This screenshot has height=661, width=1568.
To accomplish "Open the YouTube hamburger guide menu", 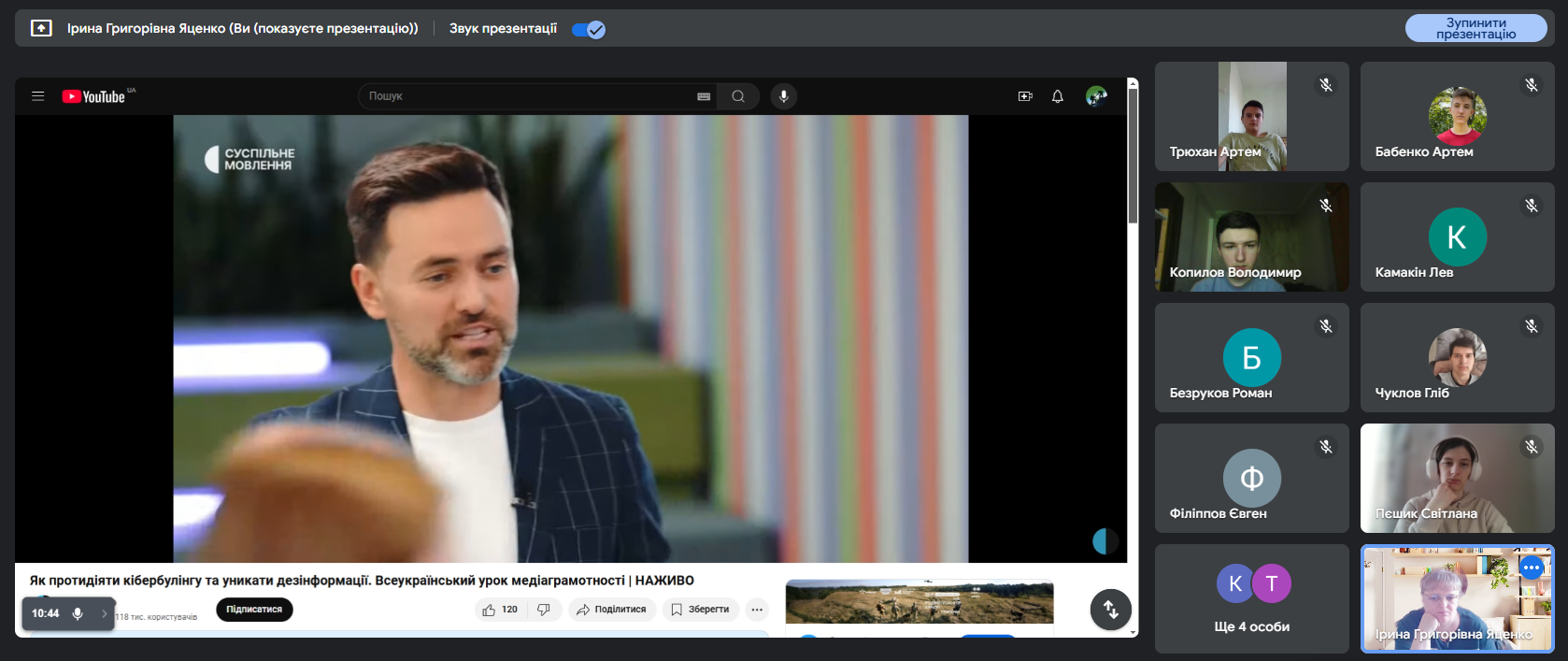I will click(x=38, y=96).
